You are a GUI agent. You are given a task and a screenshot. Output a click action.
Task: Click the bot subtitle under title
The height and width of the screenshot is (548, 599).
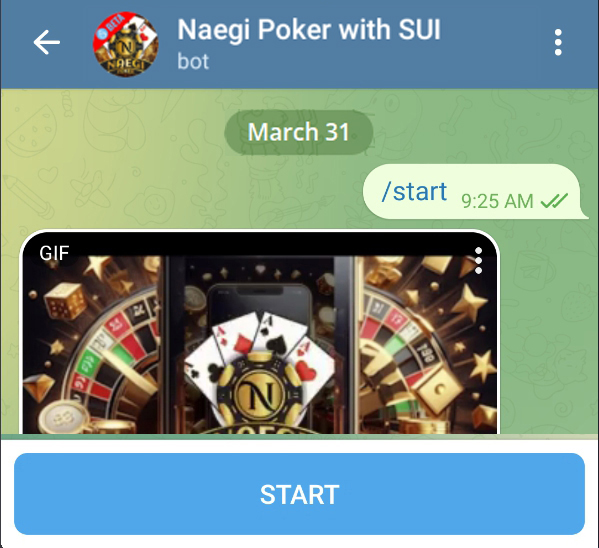pos(193,61)
